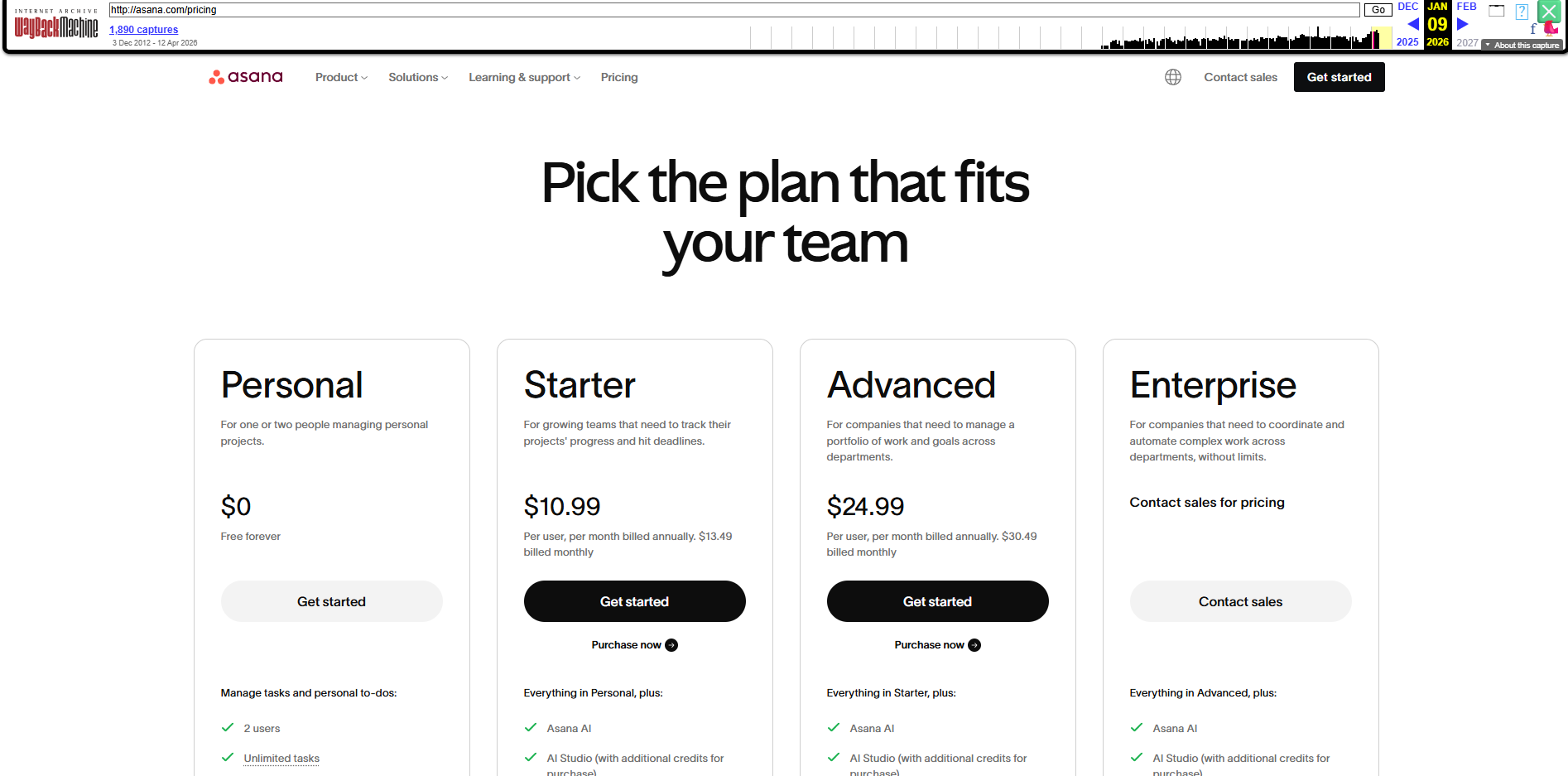Open the Solutions dropdown

point(417,77)
